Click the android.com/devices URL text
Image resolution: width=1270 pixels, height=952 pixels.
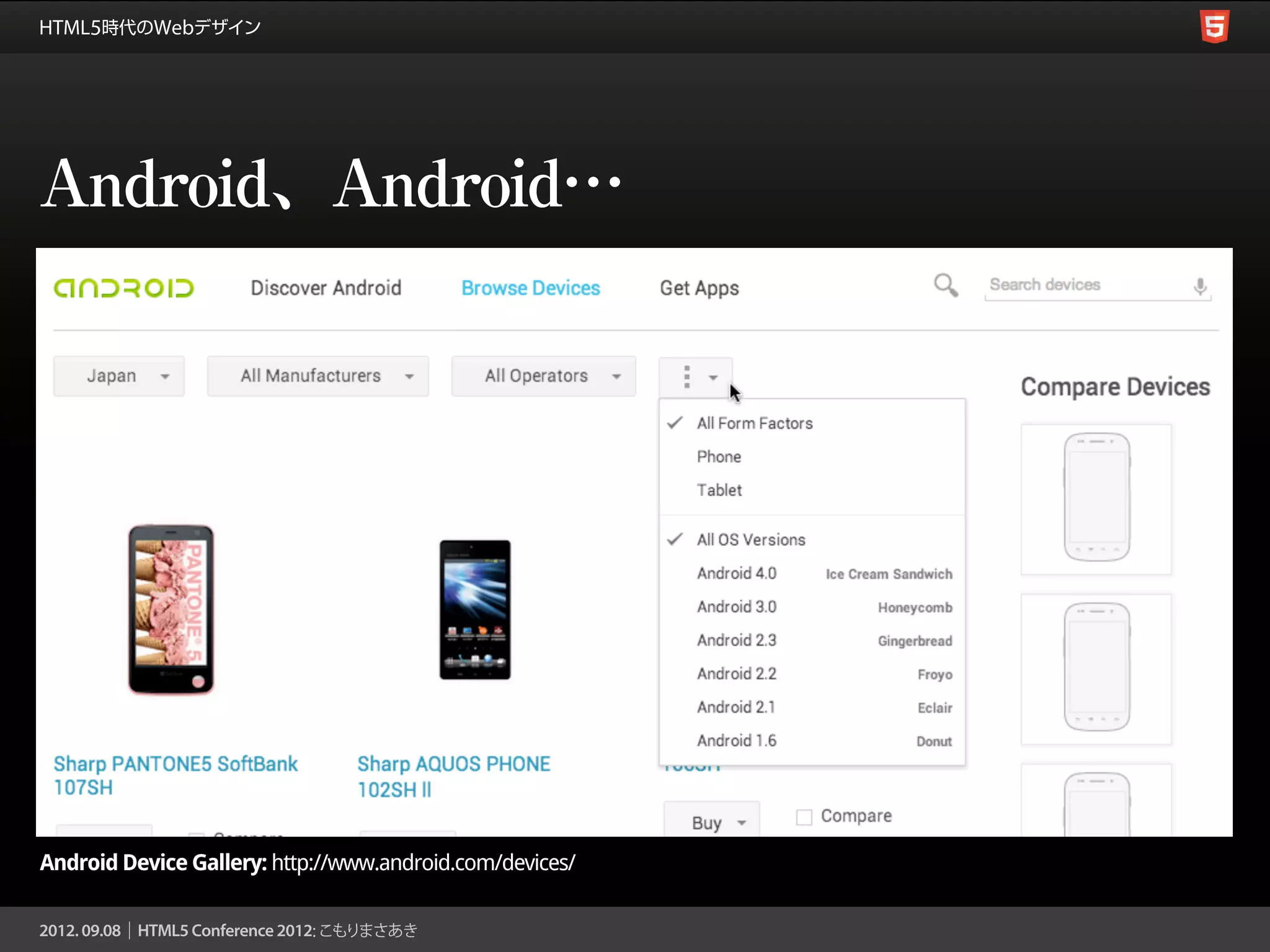pyautogui.click(x=424, y=863)
